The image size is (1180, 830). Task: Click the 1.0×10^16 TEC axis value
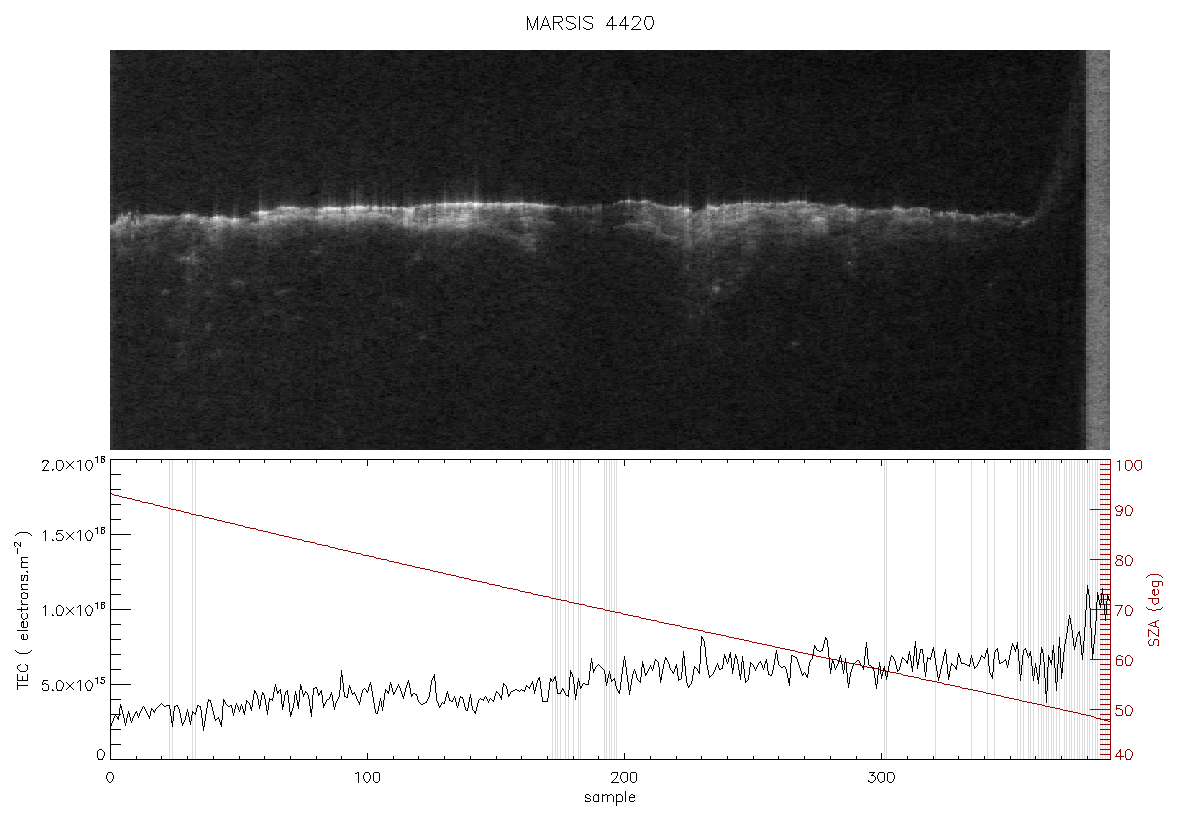(x=75, y=610)
